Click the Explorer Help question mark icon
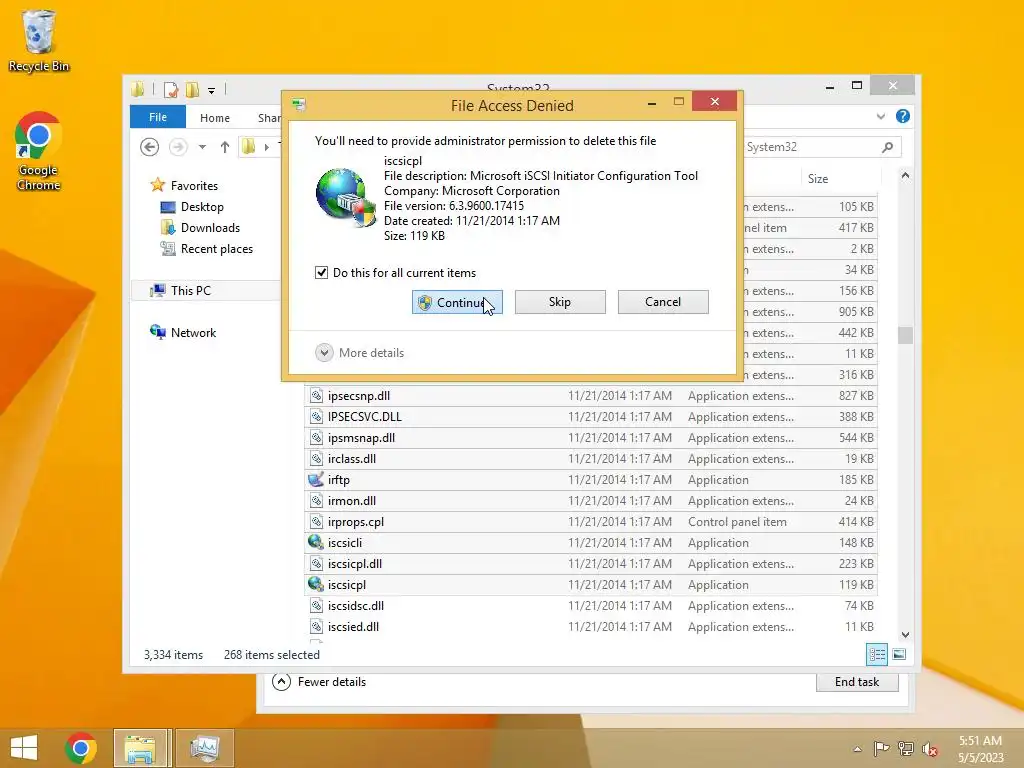The height and width of the screenshot is (768, 1024). pos(903,116)
